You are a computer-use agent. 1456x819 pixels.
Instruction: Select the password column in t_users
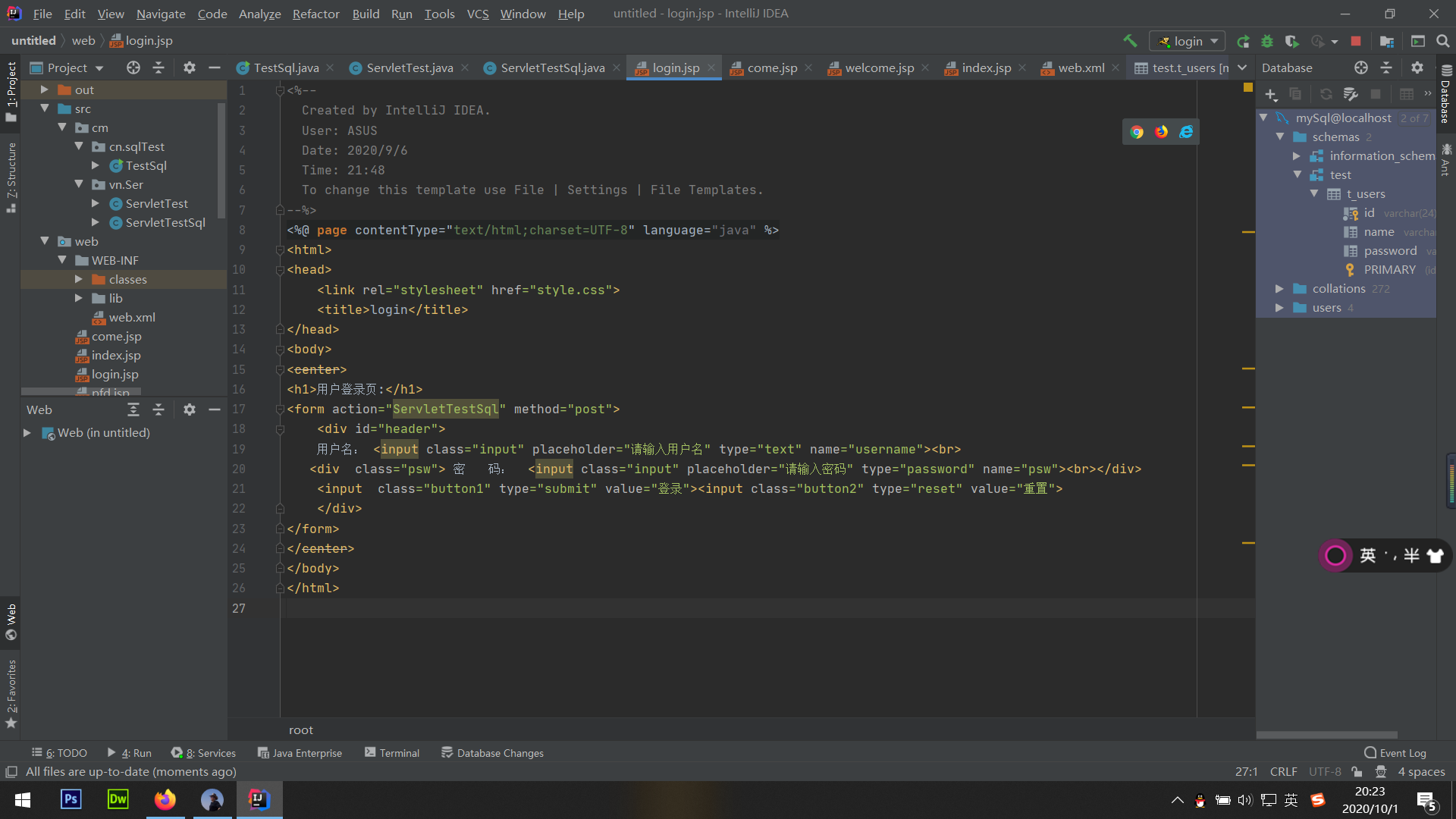click(1390, 250)
